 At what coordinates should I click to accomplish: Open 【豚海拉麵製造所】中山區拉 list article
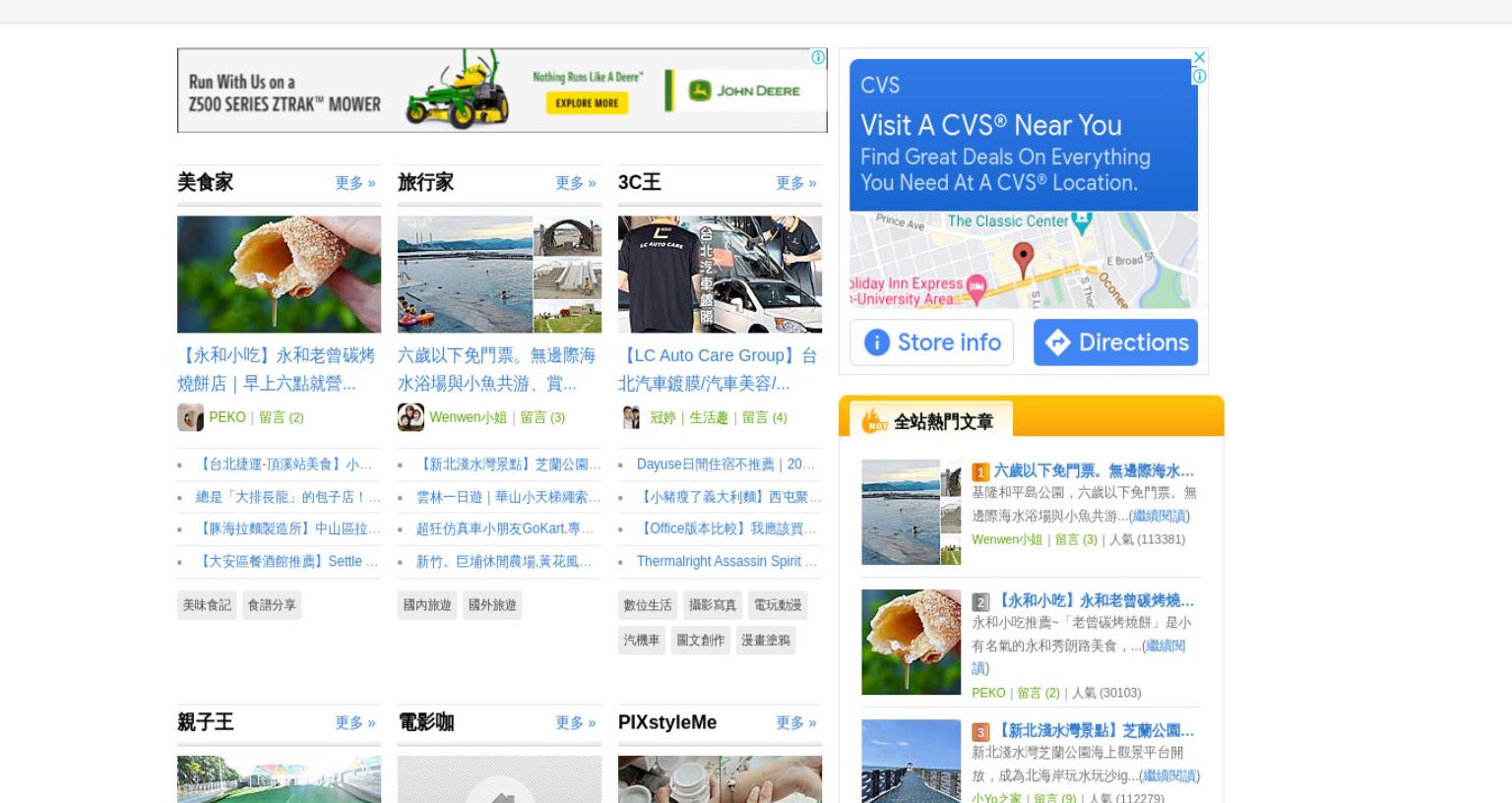pyautogui.click(x=287, y=528)
